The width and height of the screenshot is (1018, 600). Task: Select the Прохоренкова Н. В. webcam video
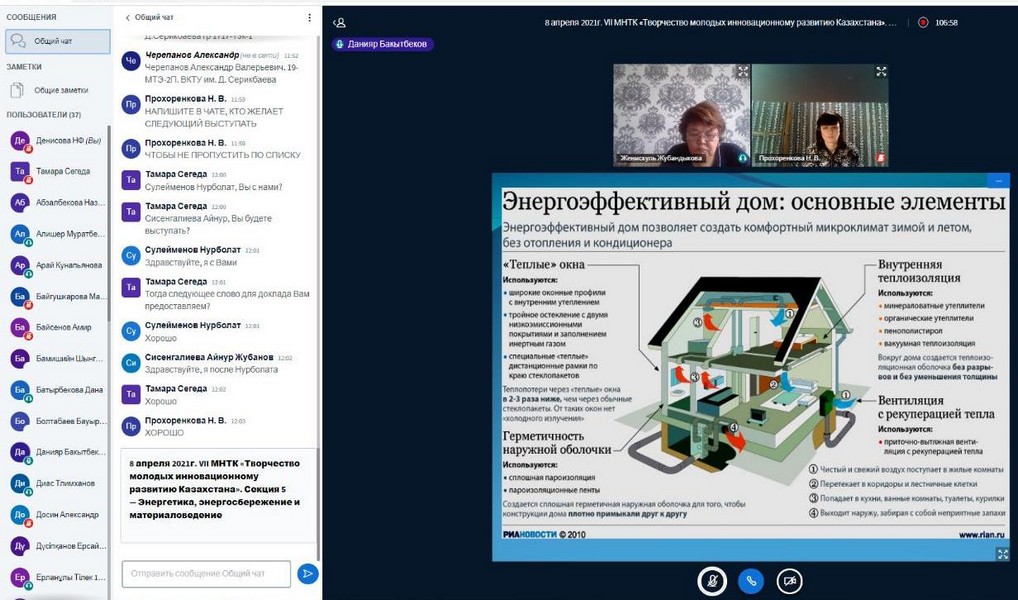[x=820, y=115]
